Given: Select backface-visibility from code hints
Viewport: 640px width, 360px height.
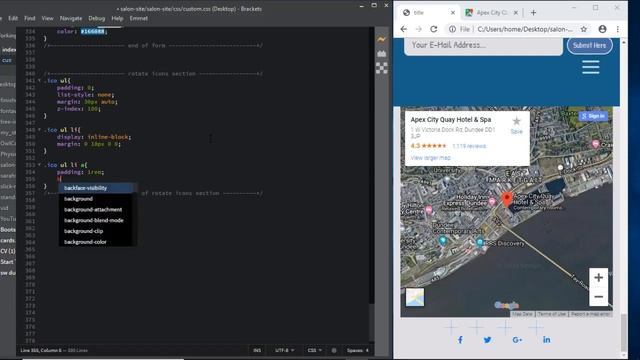Looking at the screenshot, I should coord(96,188).
